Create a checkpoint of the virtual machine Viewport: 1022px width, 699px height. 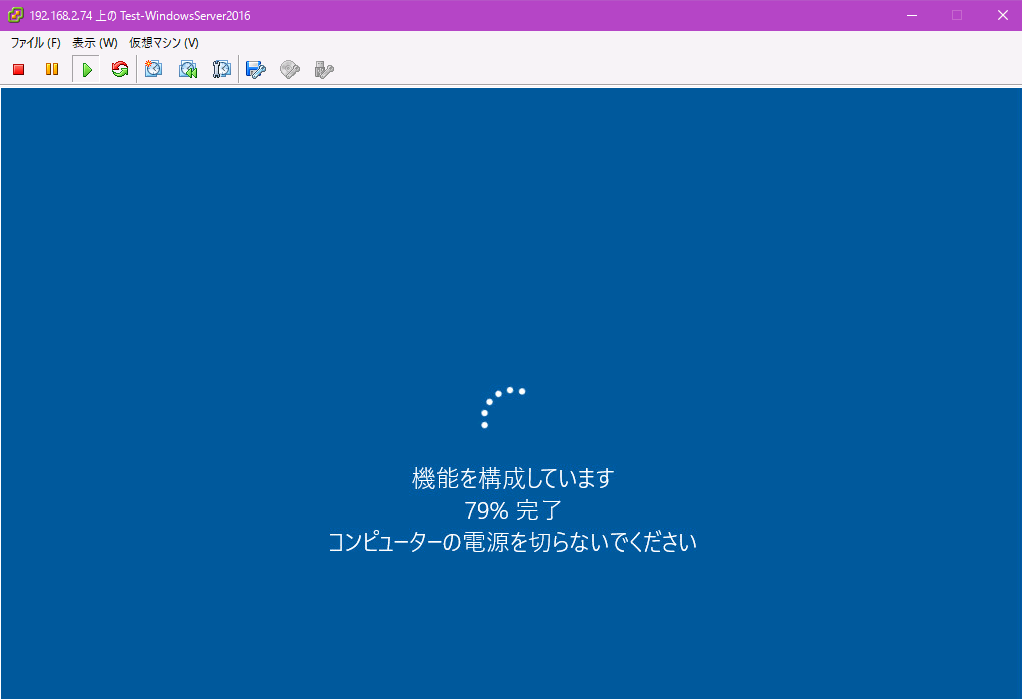click(153, 69)
